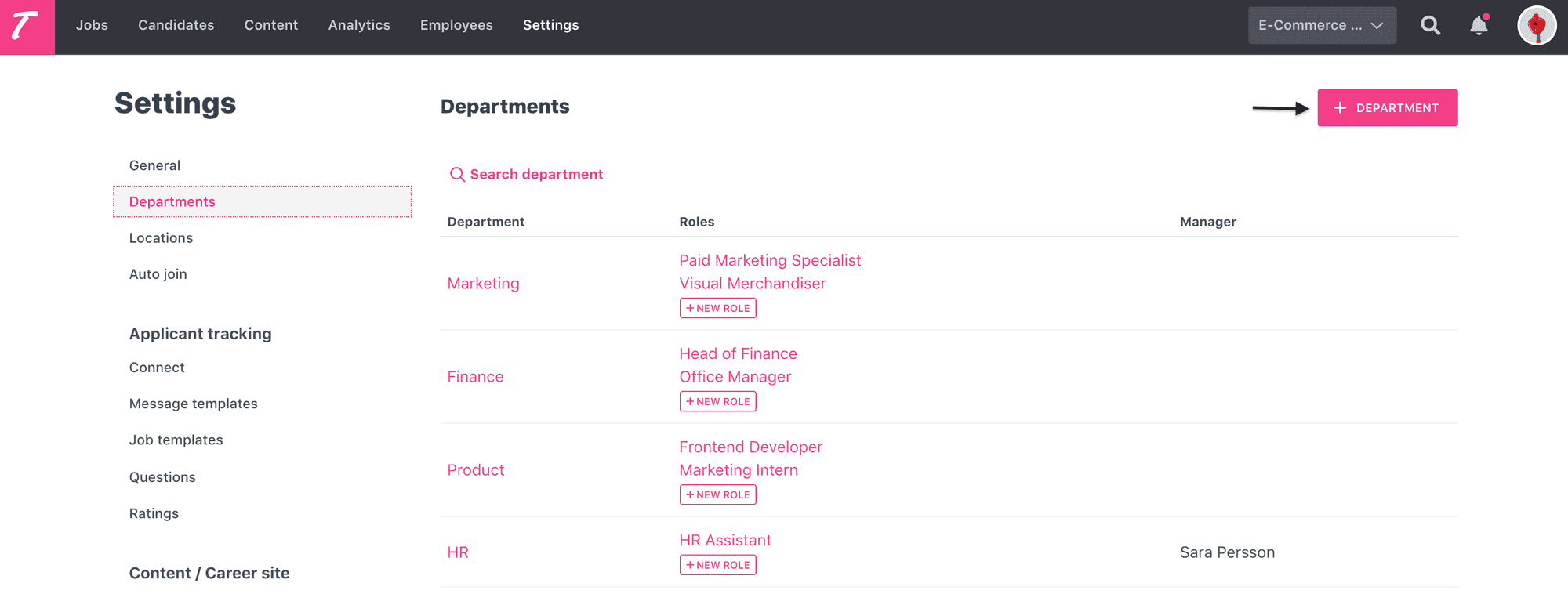Open Ratings settings
This screenshot has height=594, width=1568.
(x=154, y=513)
